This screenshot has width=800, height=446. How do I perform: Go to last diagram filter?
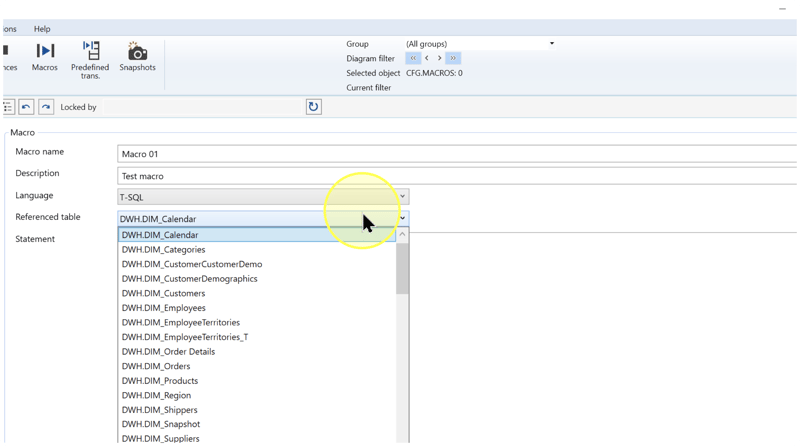[453, 58]
